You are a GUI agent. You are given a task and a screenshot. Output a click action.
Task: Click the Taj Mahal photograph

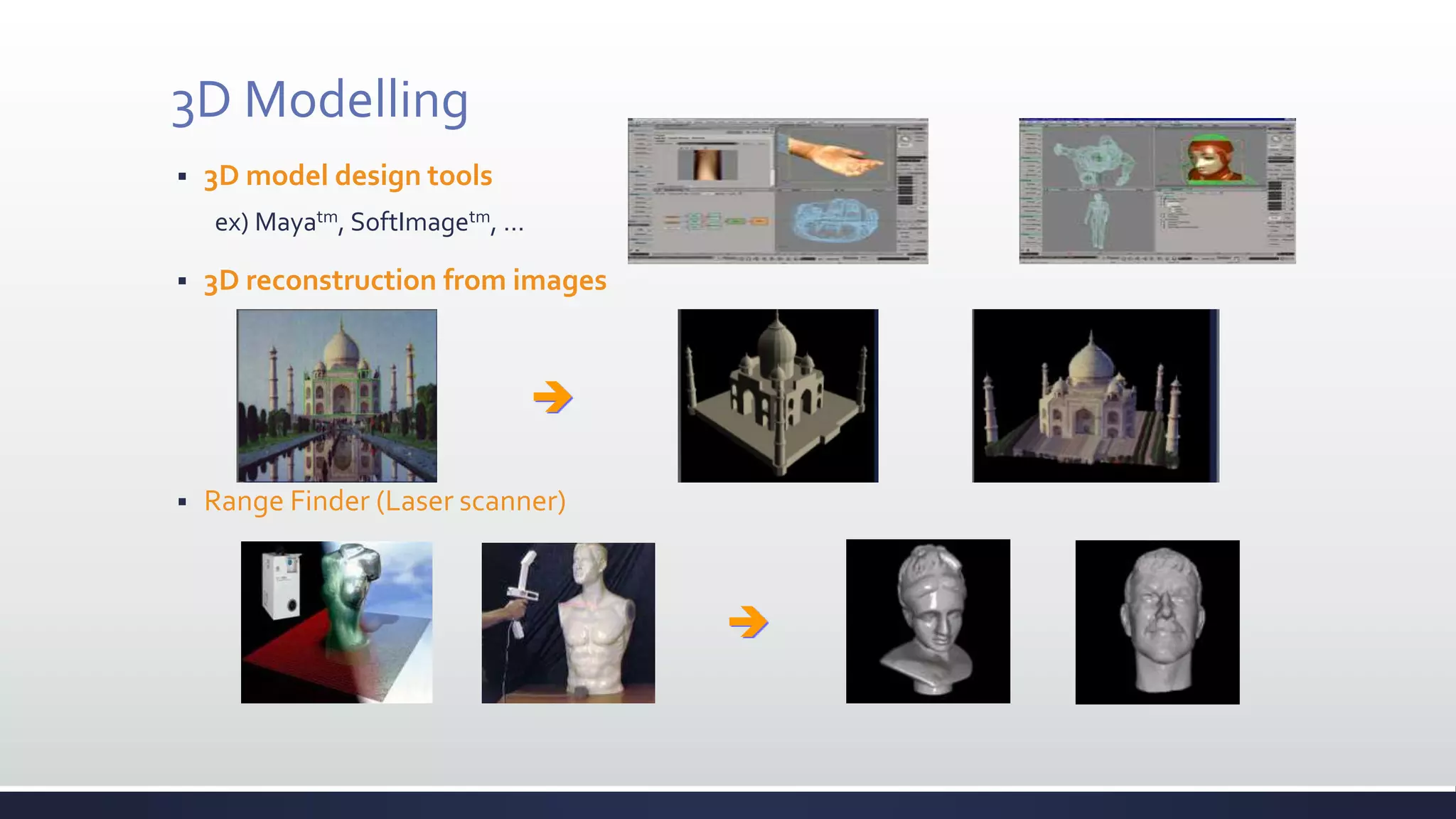(337, 395)
